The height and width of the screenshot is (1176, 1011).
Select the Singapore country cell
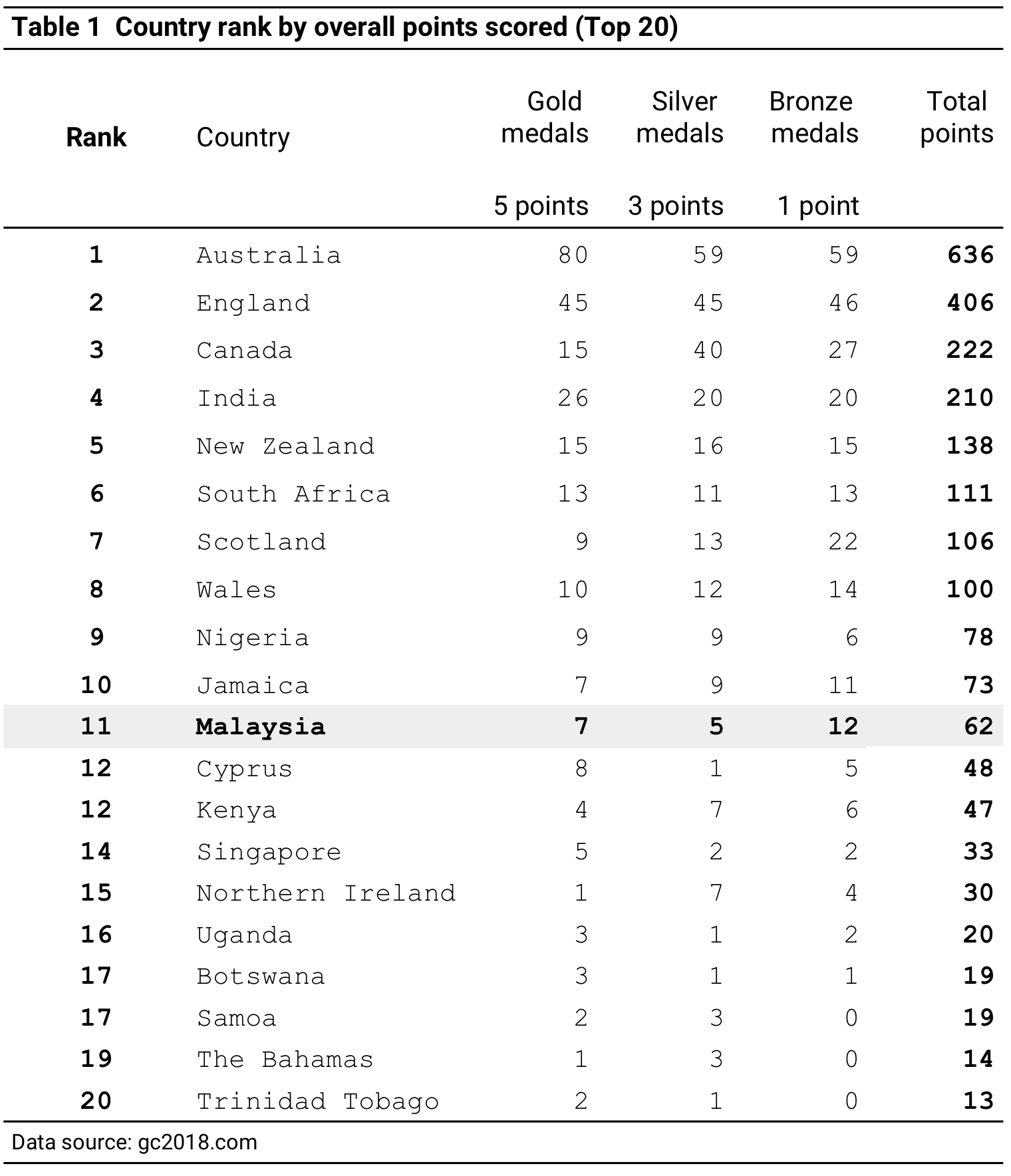(269, 852)
